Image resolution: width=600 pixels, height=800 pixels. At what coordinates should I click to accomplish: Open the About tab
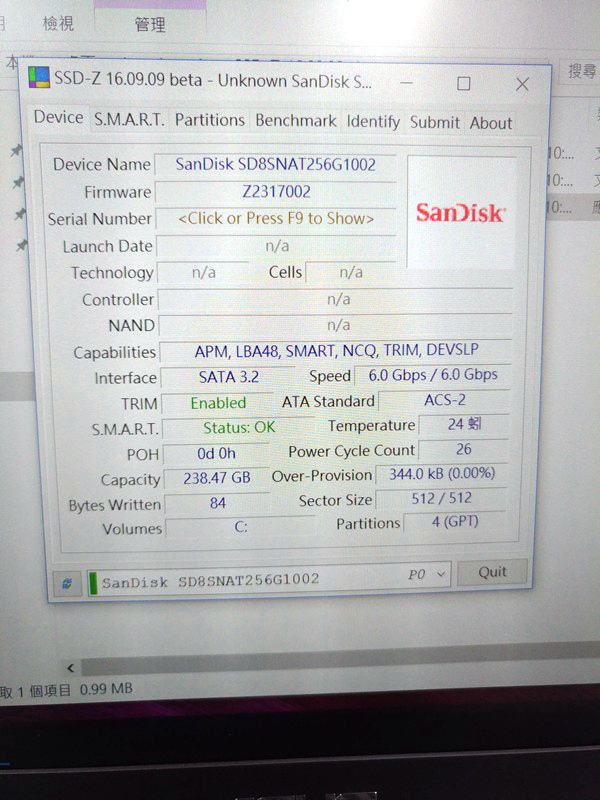491,123
